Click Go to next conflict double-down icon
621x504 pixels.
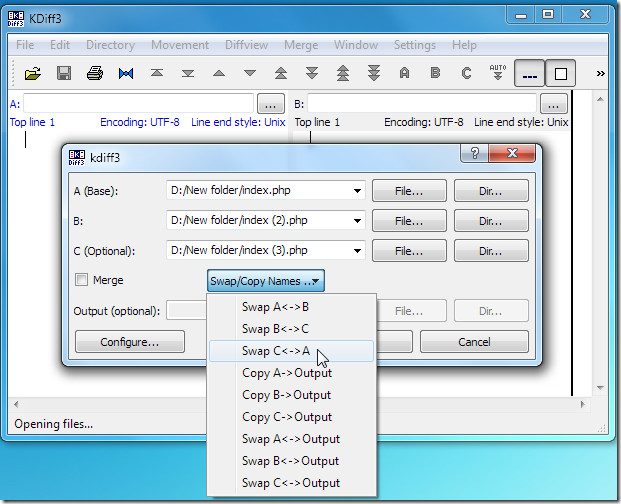pyautogui.click(x=312, y=73)
